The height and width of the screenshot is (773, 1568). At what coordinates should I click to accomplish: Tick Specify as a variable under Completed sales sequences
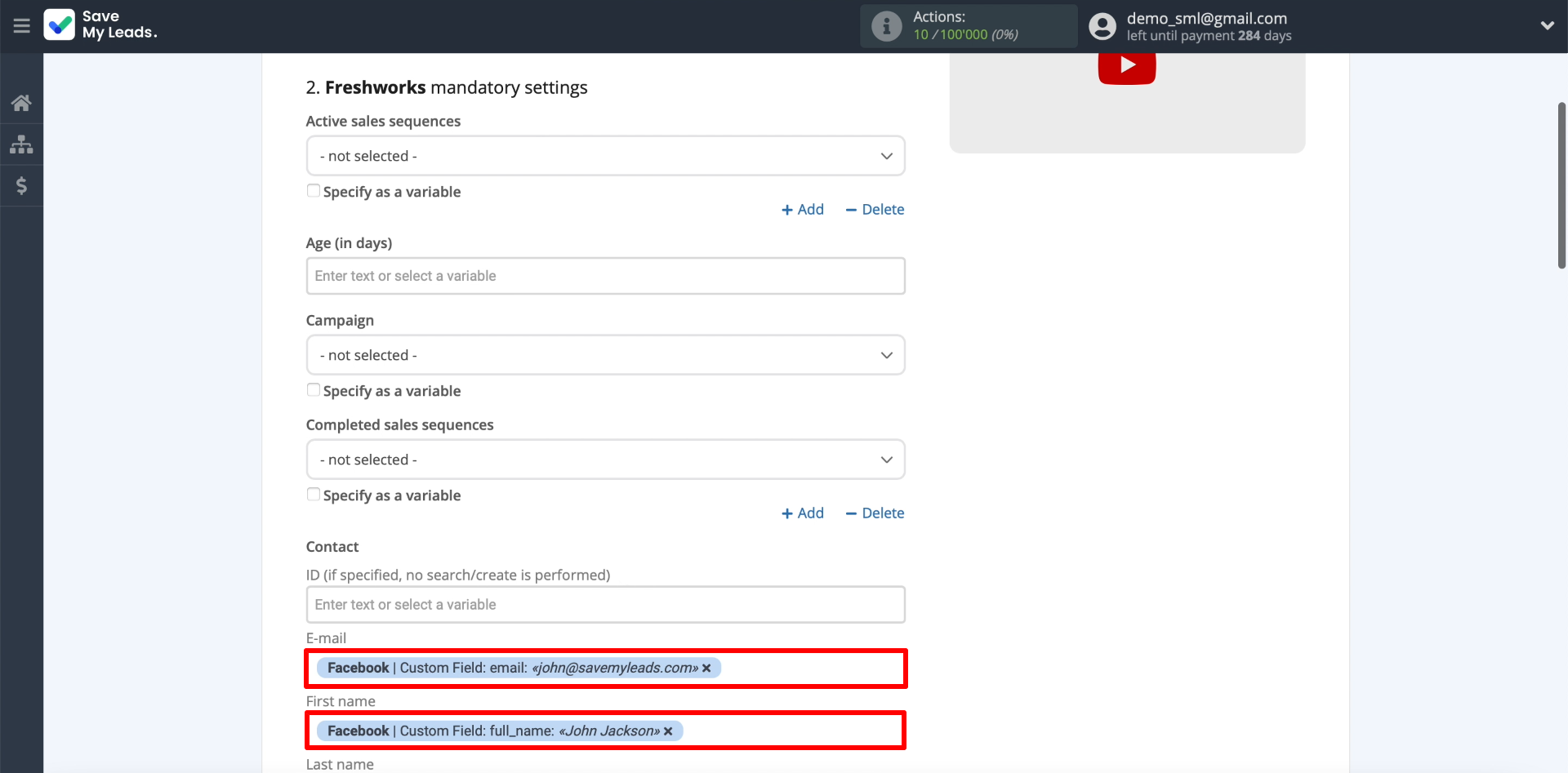point(314,495)
